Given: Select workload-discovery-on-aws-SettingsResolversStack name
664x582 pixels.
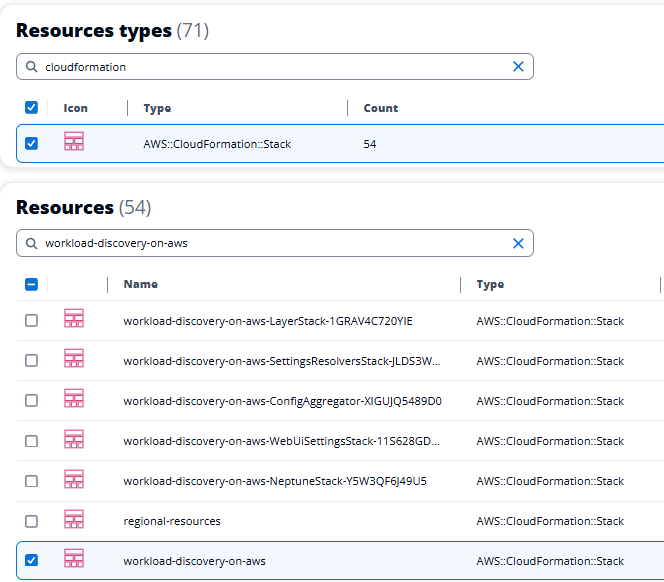Looking at the screenshot, I should (282, 361).
